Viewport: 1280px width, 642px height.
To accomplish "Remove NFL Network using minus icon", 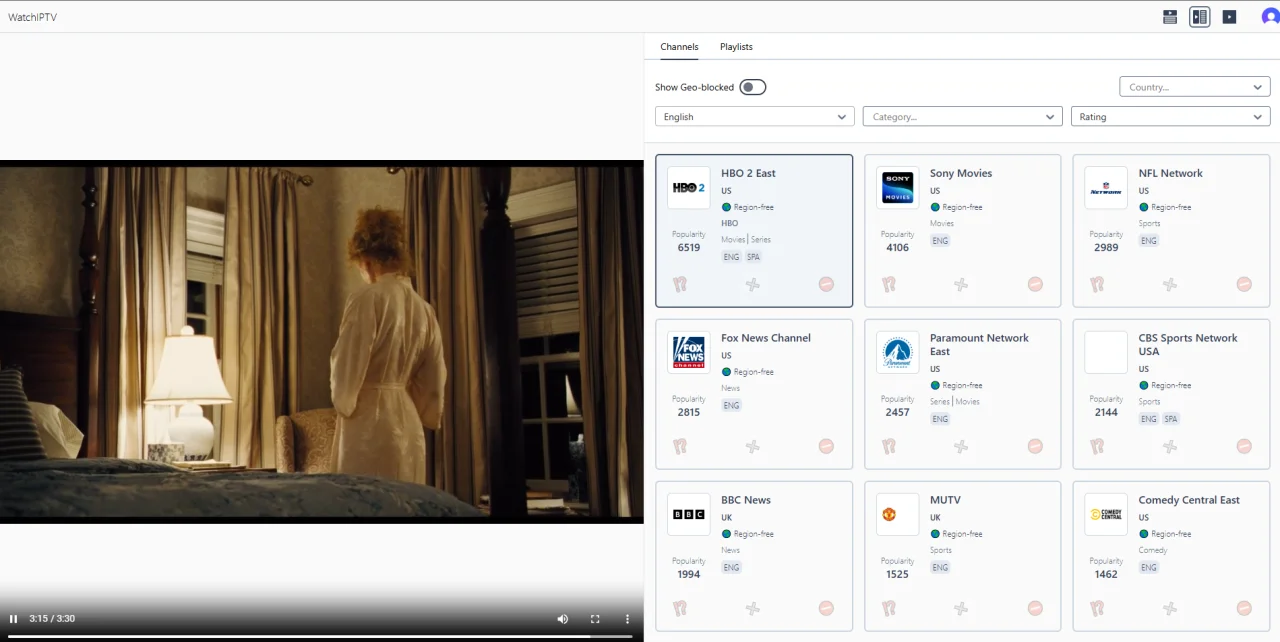I will click(1244, 284).
